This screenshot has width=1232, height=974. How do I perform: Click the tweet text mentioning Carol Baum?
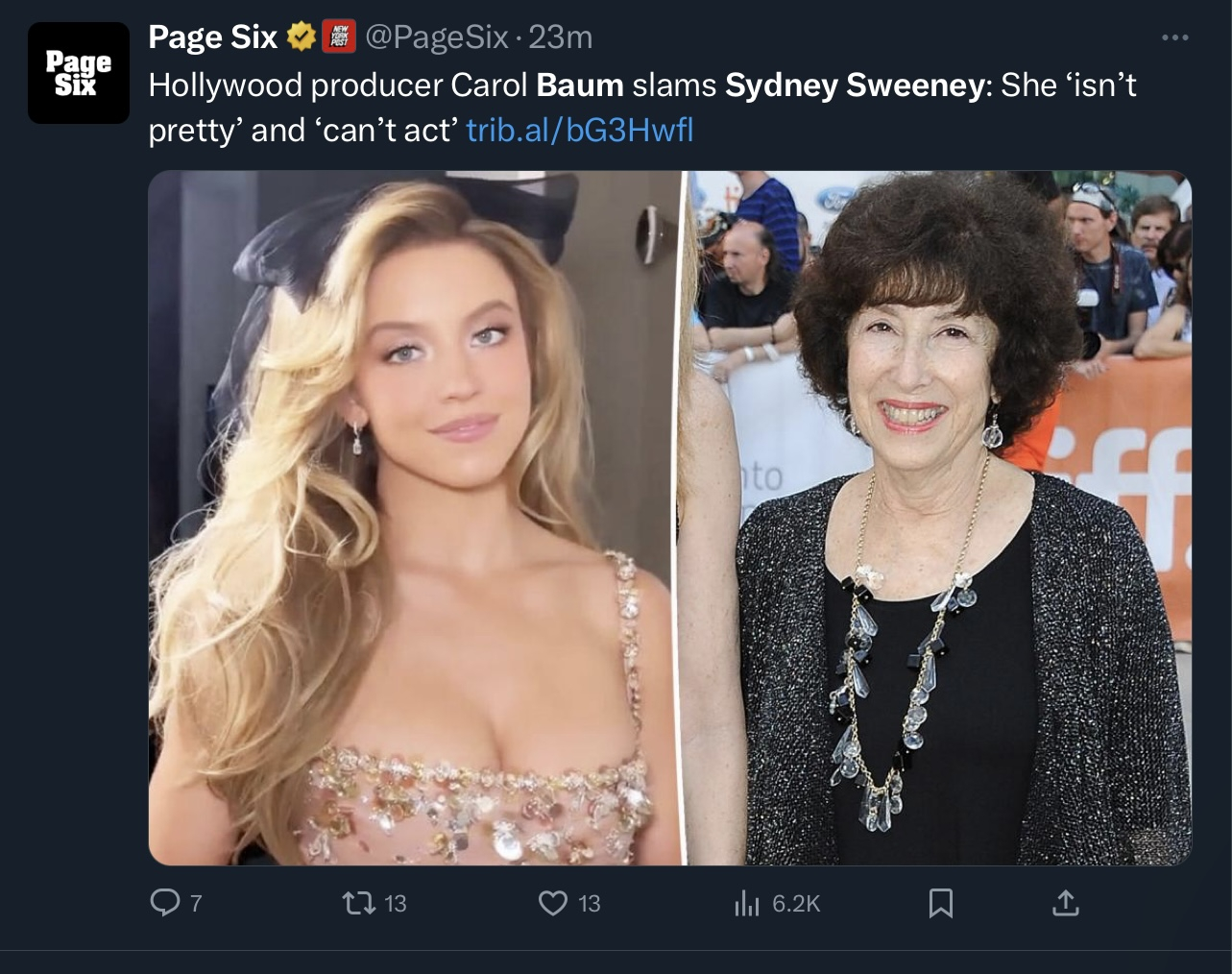click(x=642, y=107)
